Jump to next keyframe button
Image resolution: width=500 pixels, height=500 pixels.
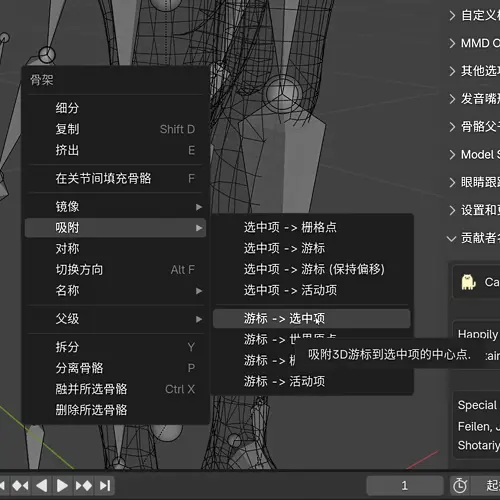84,486
